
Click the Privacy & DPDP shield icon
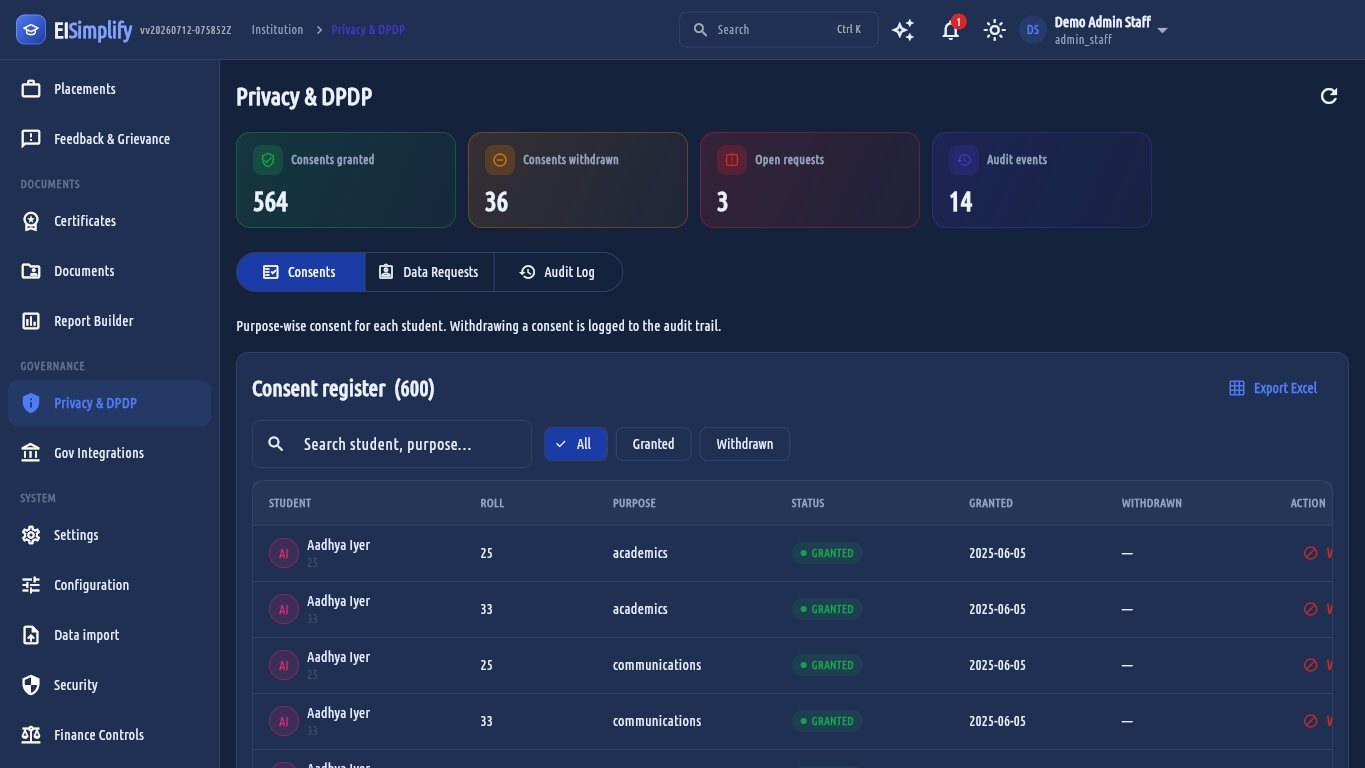[31, 403]
